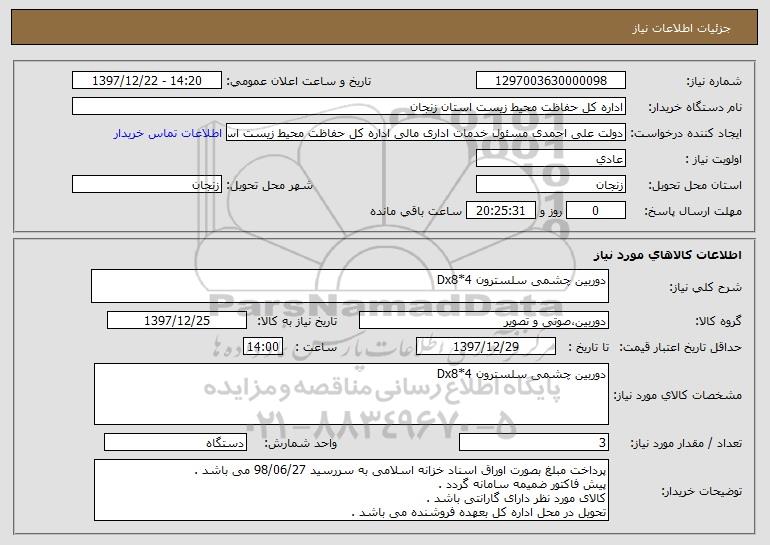The height and width of the screenshot is (545, 770).
Task: Select the header text جزئیات اطلاعات نیاز
Action: click(x=681, y=28)
